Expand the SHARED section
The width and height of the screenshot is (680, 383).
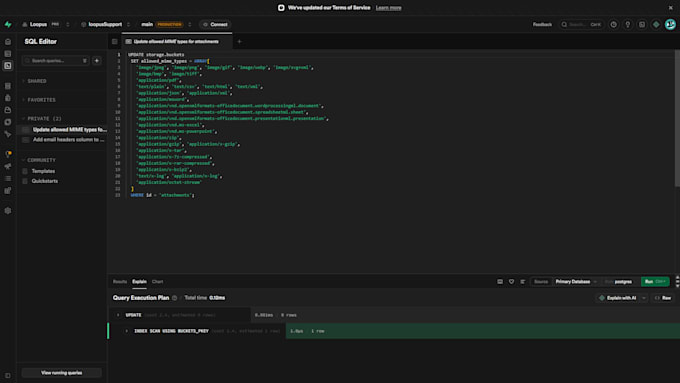click(37, 81)
